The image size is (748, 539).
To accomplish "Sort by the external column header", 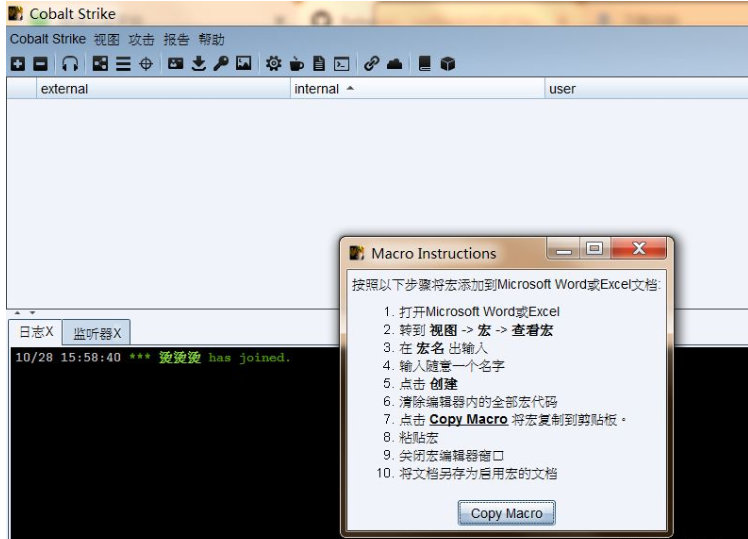I will coord(163,89).
